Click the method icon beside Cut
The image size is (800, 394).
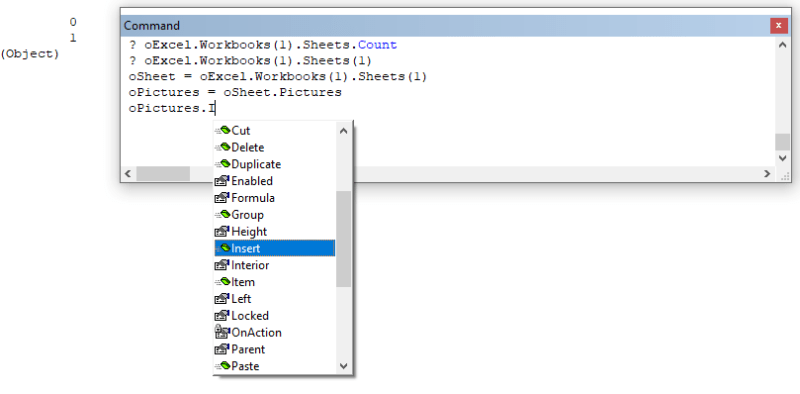tap(222, 131)
